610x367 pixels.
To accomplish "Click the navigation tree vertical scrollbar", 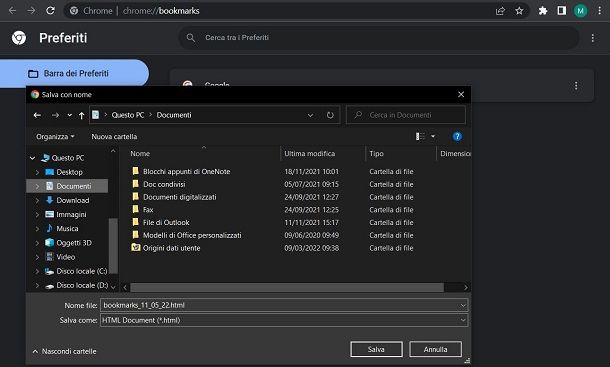I will 113,245.
